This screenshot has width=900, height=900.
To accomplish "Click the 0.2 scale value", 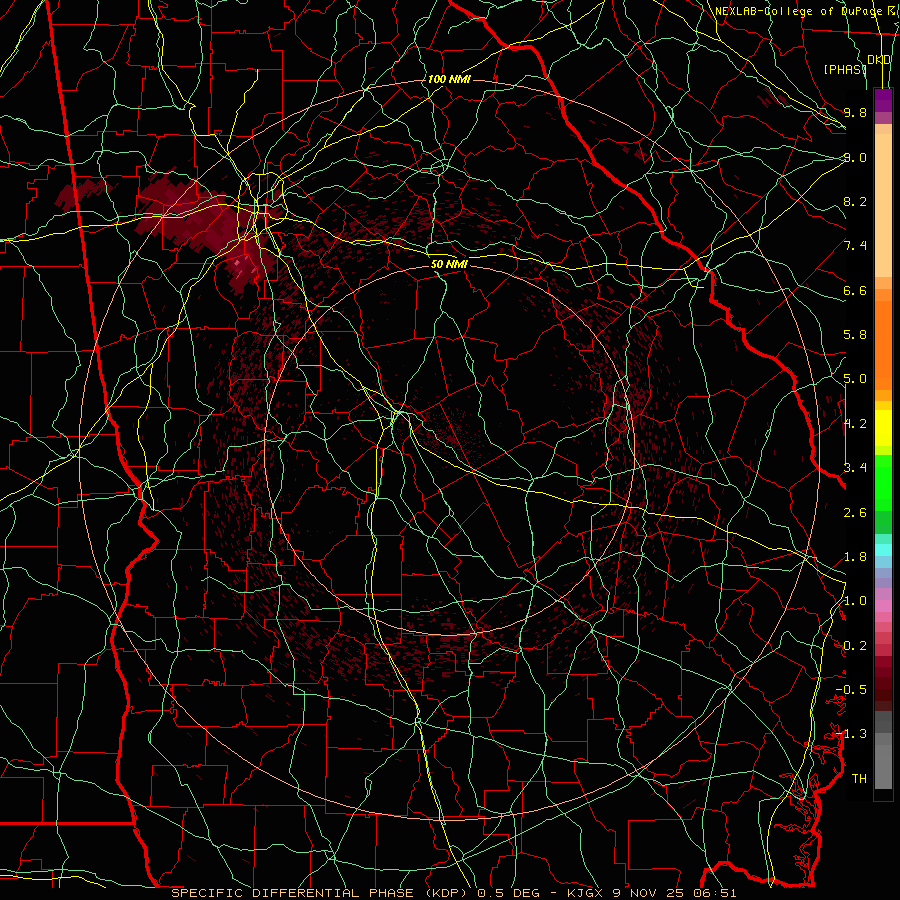I will [x=855, y=646].
